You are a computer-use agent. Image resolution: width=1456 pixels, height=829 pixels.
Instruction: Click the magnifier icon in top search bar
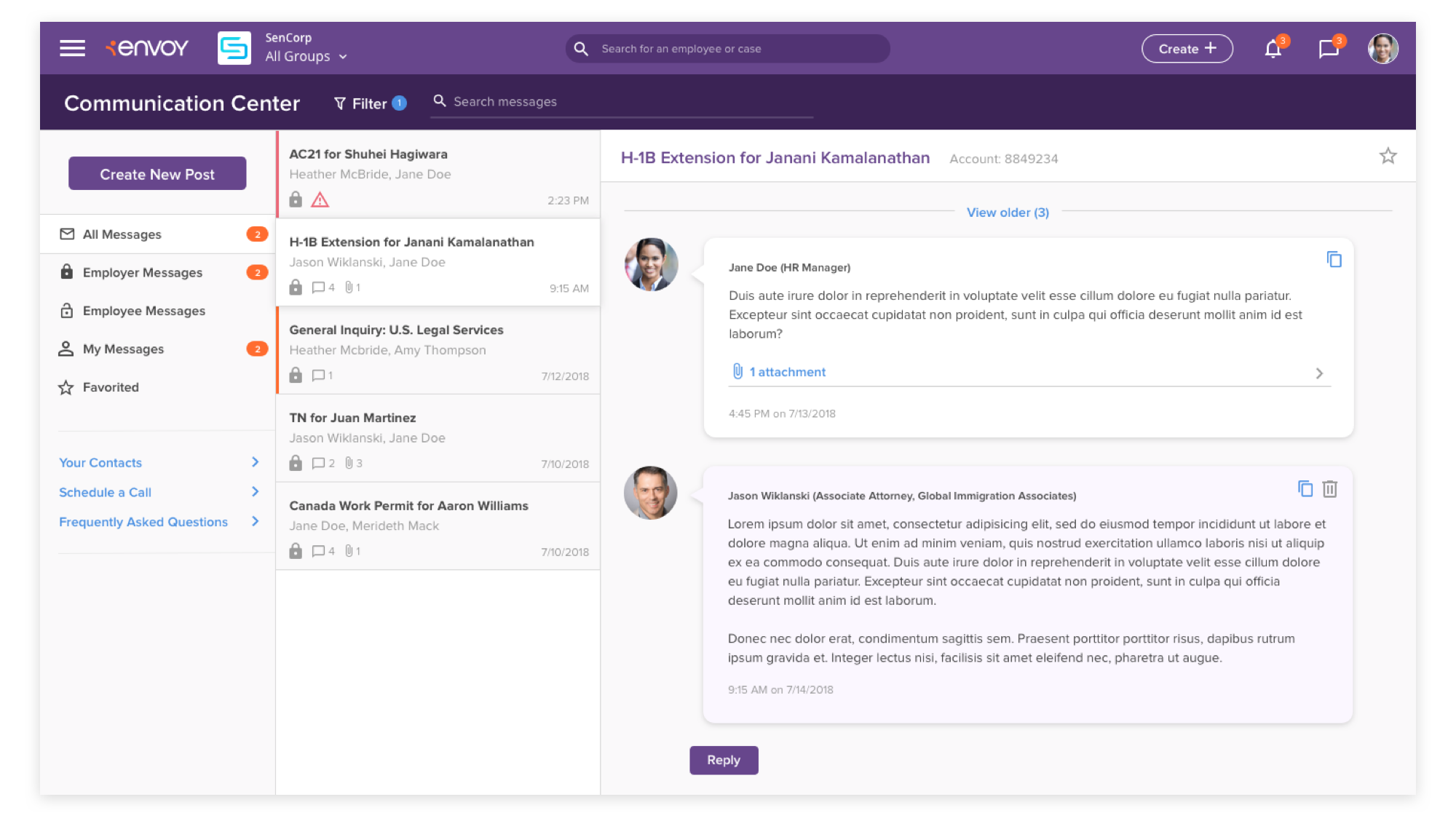[581, 49]
